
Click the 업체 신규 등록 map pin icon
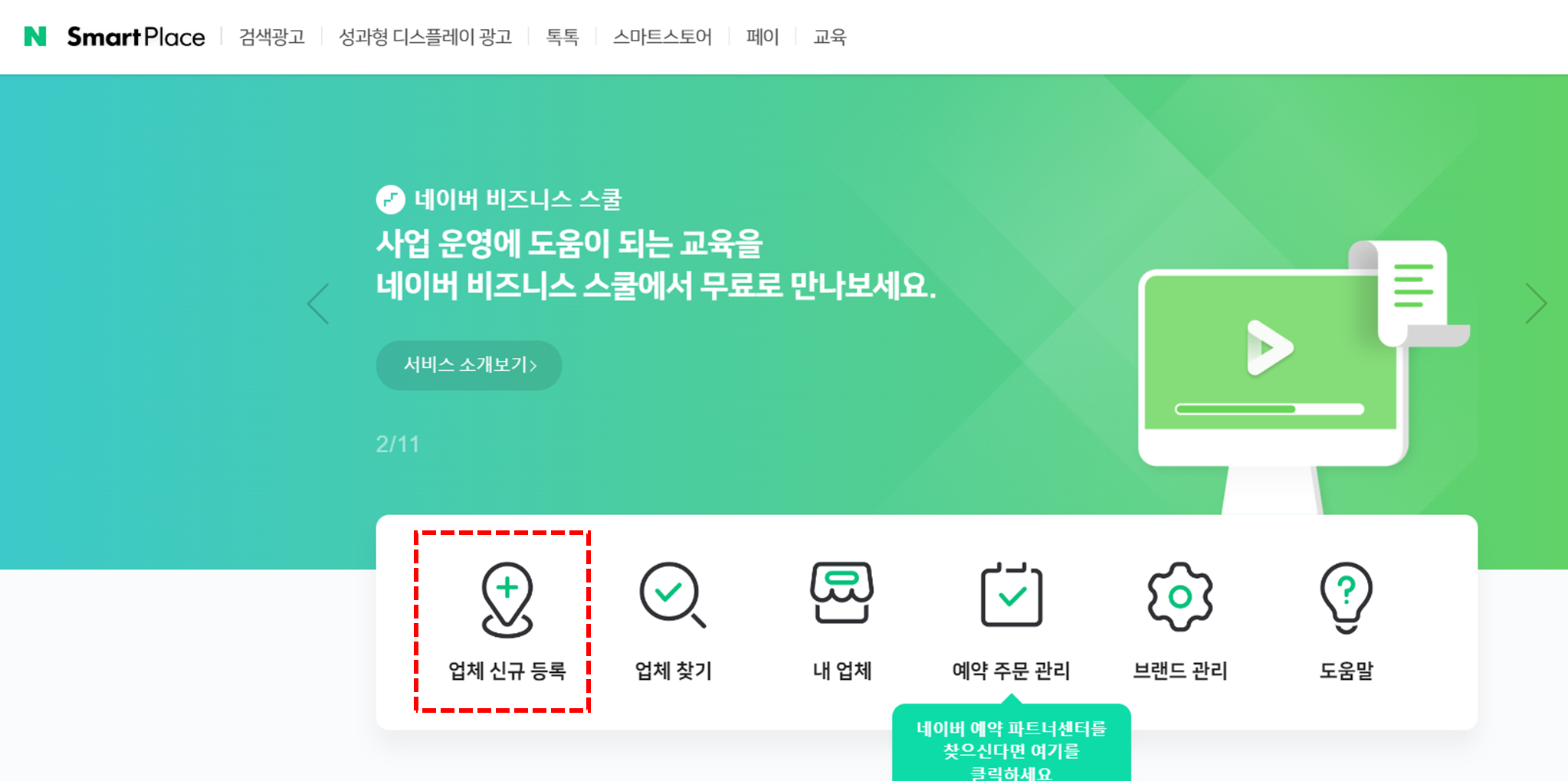507,599
